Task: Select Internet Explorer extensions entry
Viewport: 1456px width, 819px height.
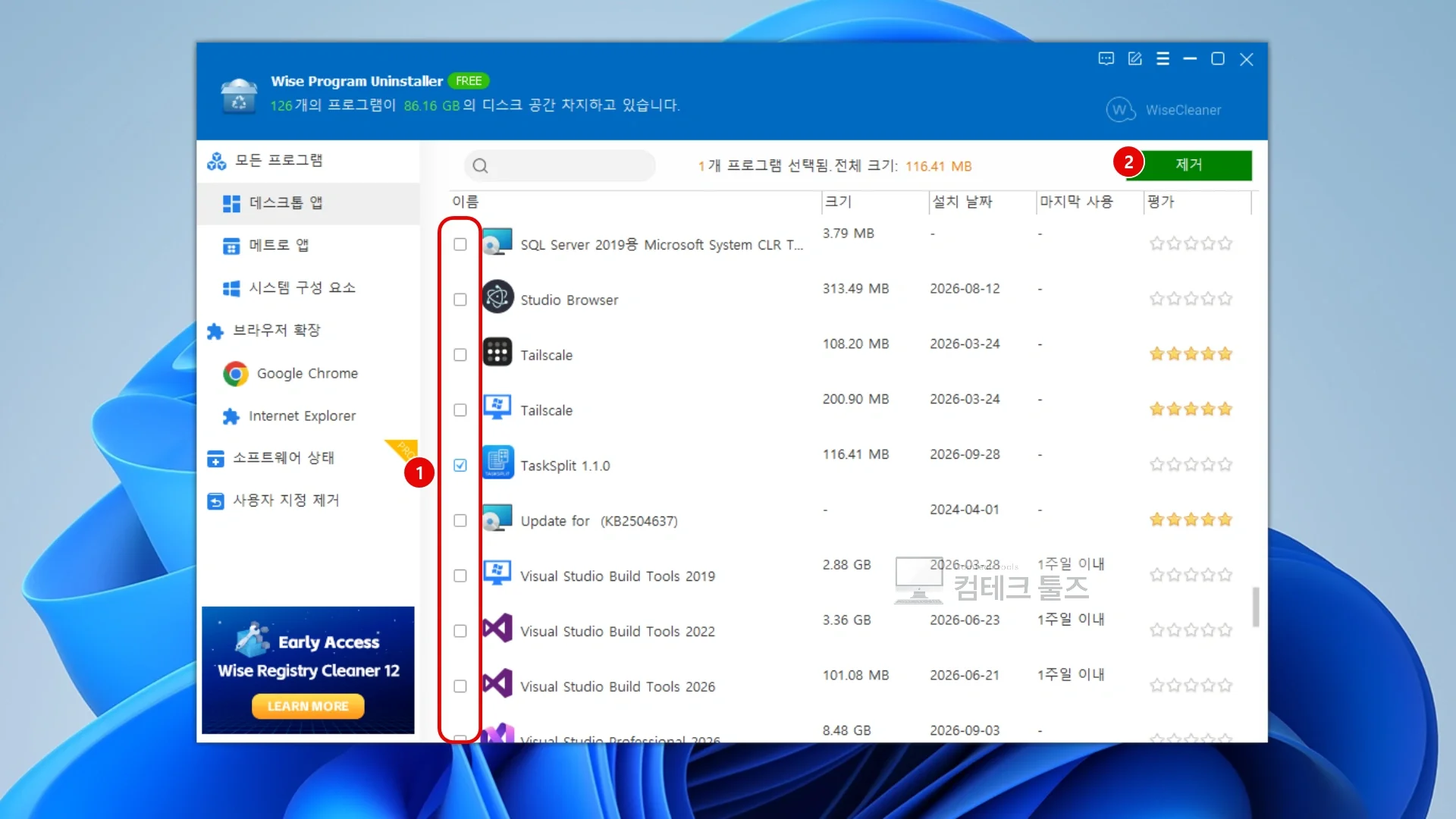Action: coord(289,416)
